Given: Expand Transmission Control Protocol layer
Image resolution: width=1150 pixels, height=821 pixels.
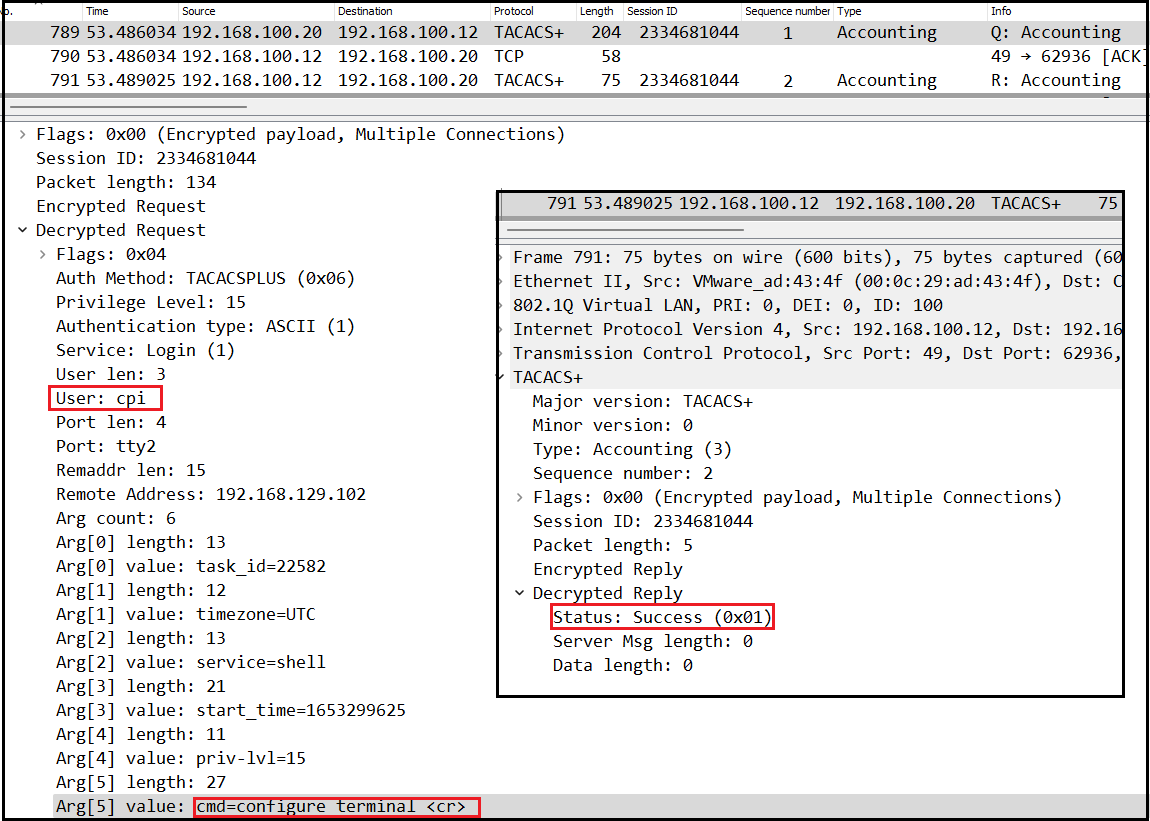Looking at the screenshot, I should (502, 354).
